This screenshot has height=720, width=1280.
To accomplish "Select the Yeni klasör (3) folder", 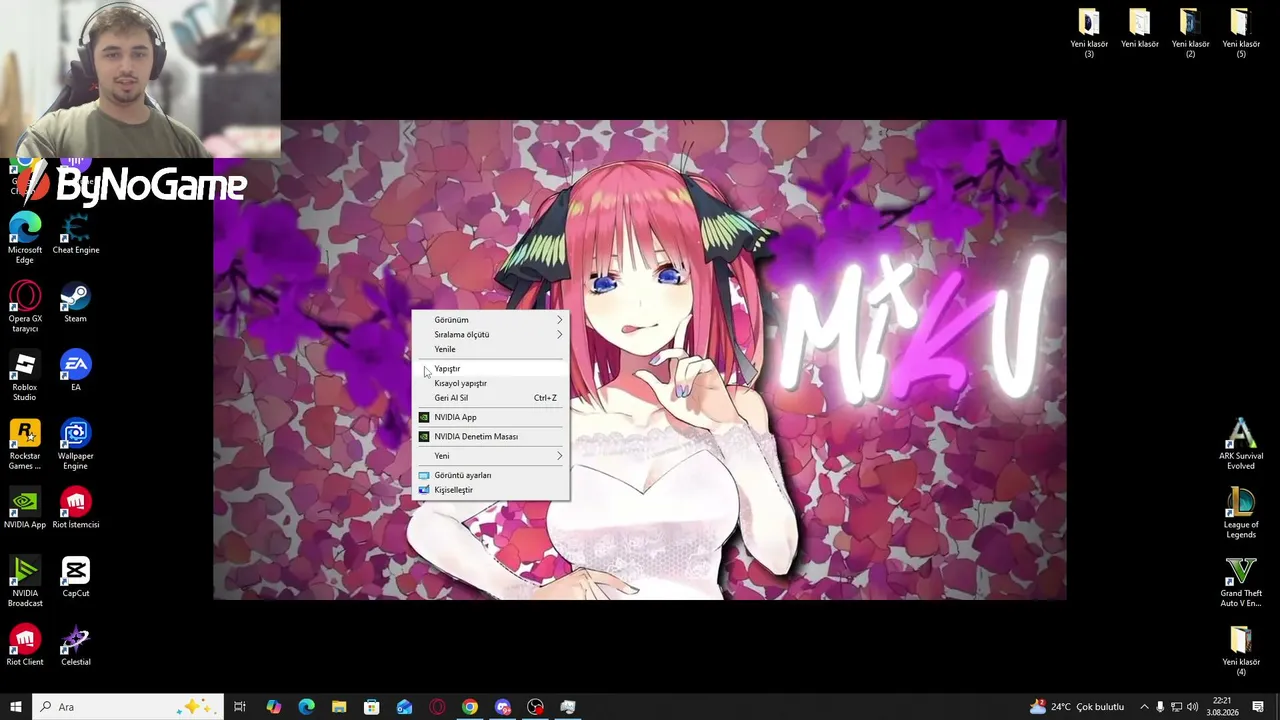I will [x=1089, y=33].
